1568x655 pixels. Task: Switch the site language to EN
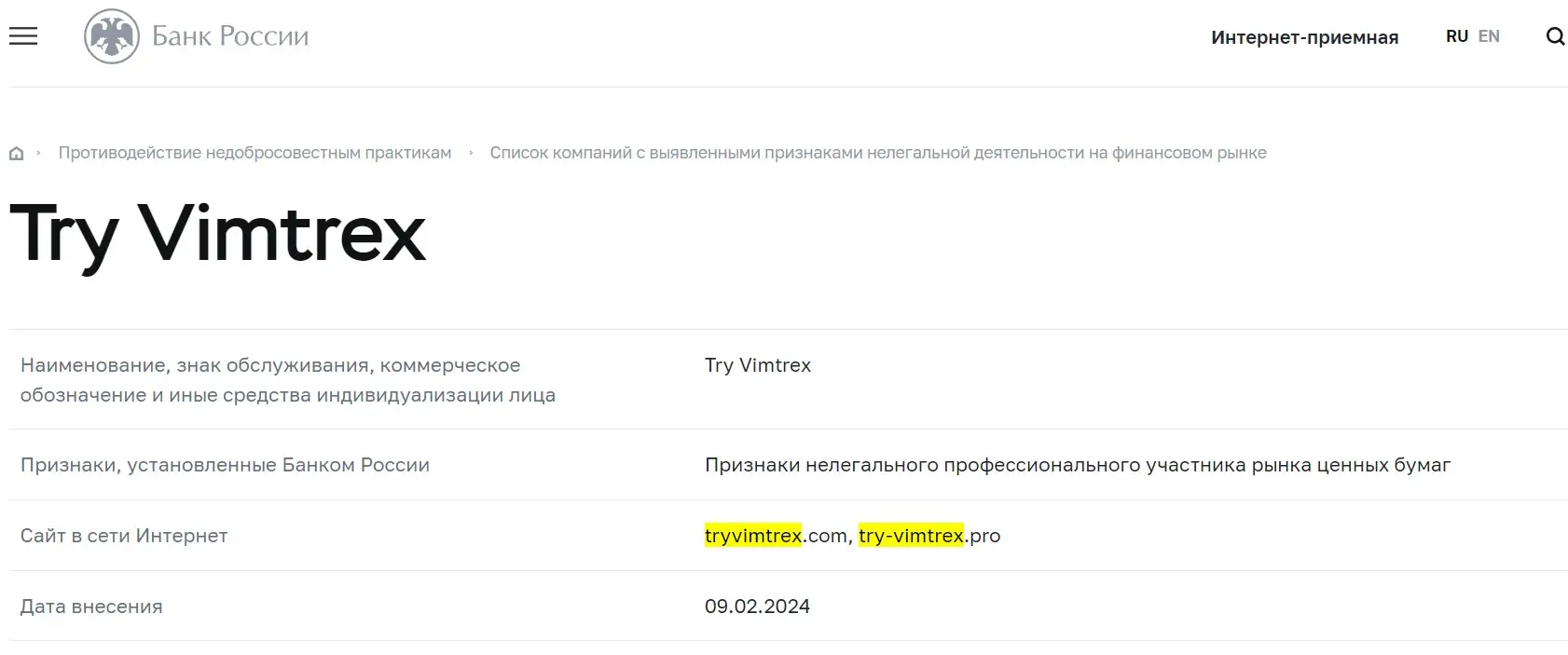[1489, 36]
